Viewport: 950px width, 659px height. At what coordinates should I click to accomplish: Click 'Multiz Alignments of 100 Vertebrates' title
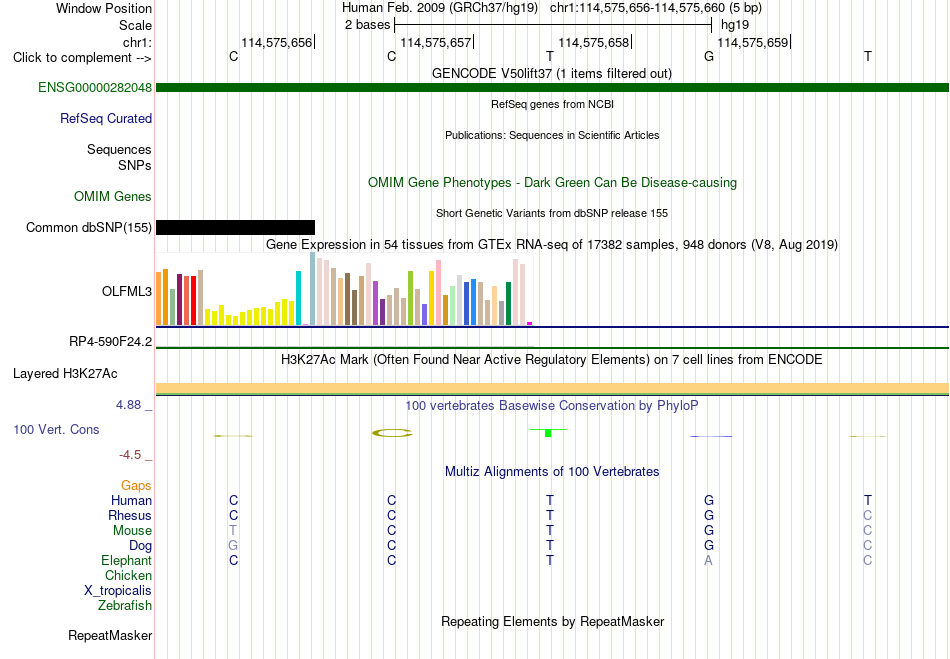(552, 471)
